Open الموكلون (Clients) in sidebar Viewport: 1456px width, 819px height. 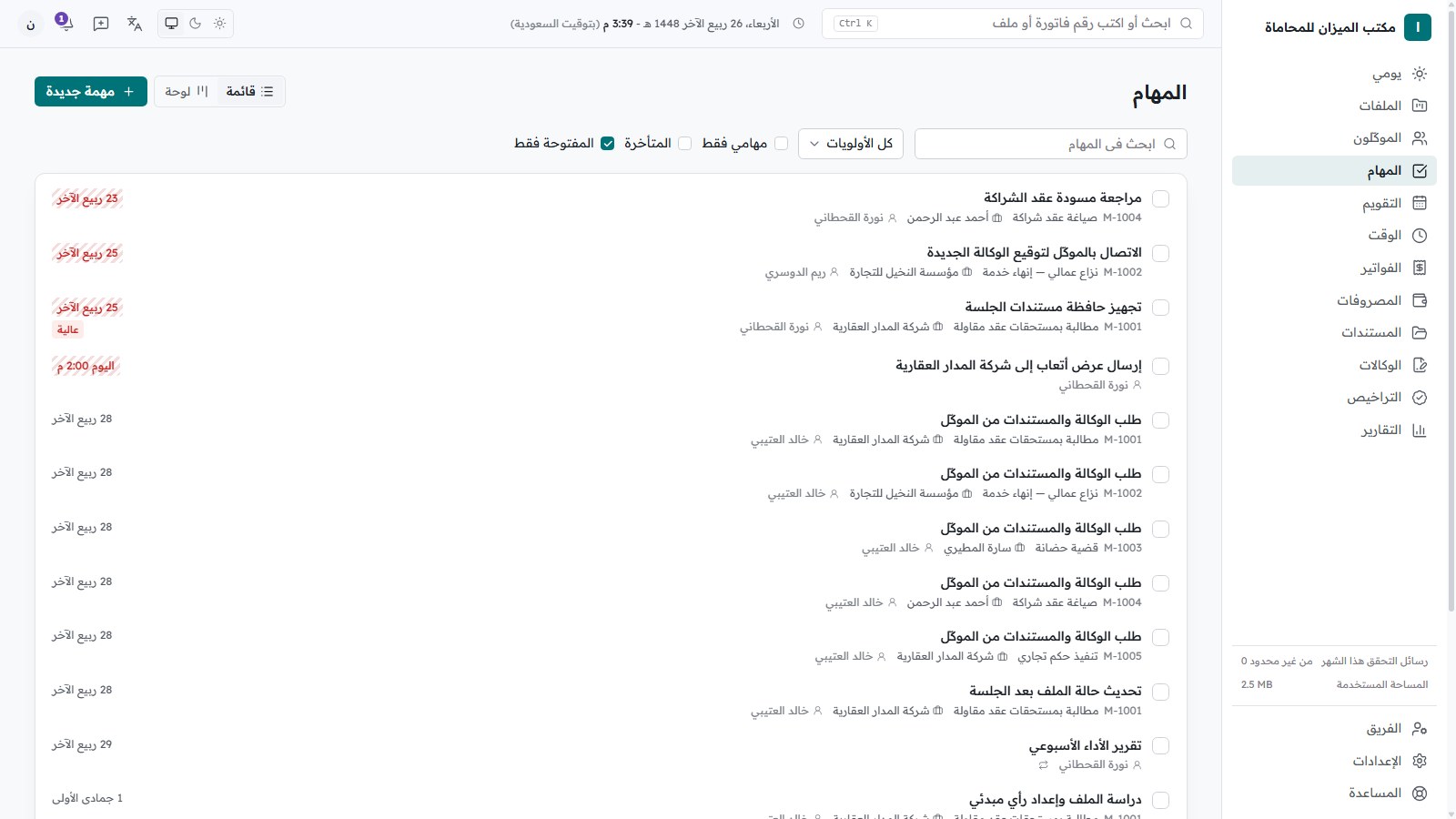tap(1334, 138)
